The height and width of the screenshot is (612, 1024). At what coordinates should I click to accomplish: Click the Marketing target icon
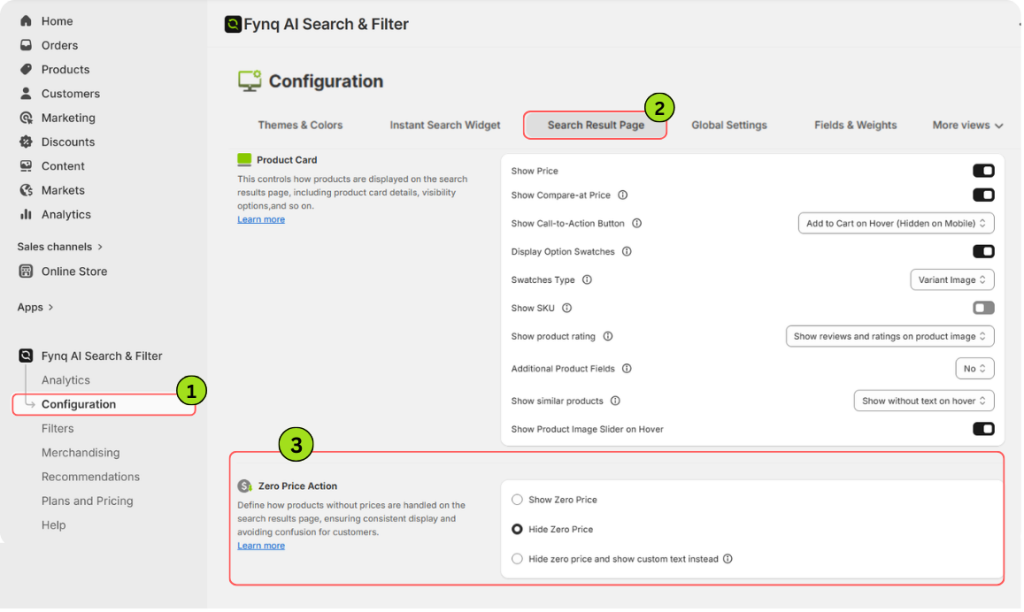pyautogui.click(x=26, y=118)
